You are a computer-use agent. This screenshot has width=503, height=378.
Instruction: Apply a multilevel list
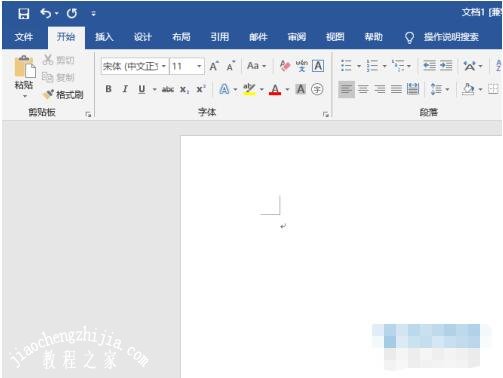398,66
